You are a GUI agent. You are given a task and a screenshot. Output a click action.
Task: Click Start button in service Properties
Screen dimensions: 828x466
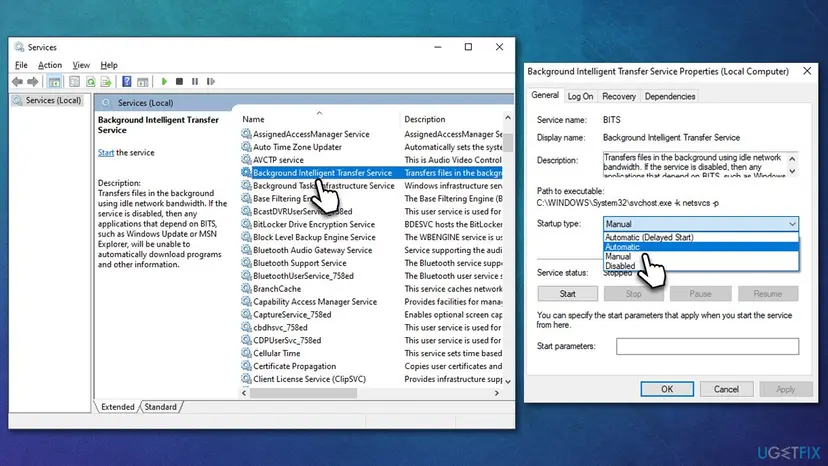[x=568, y=294]
